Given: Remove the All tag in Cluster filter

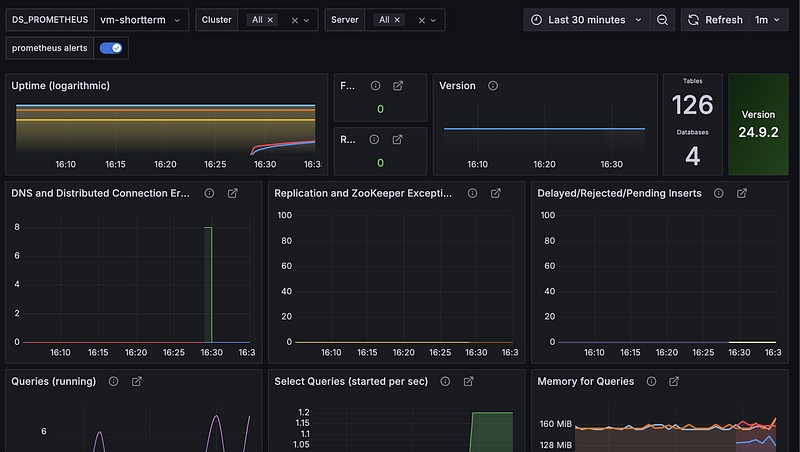Looking at the screenshot, I should coord(270,20).
